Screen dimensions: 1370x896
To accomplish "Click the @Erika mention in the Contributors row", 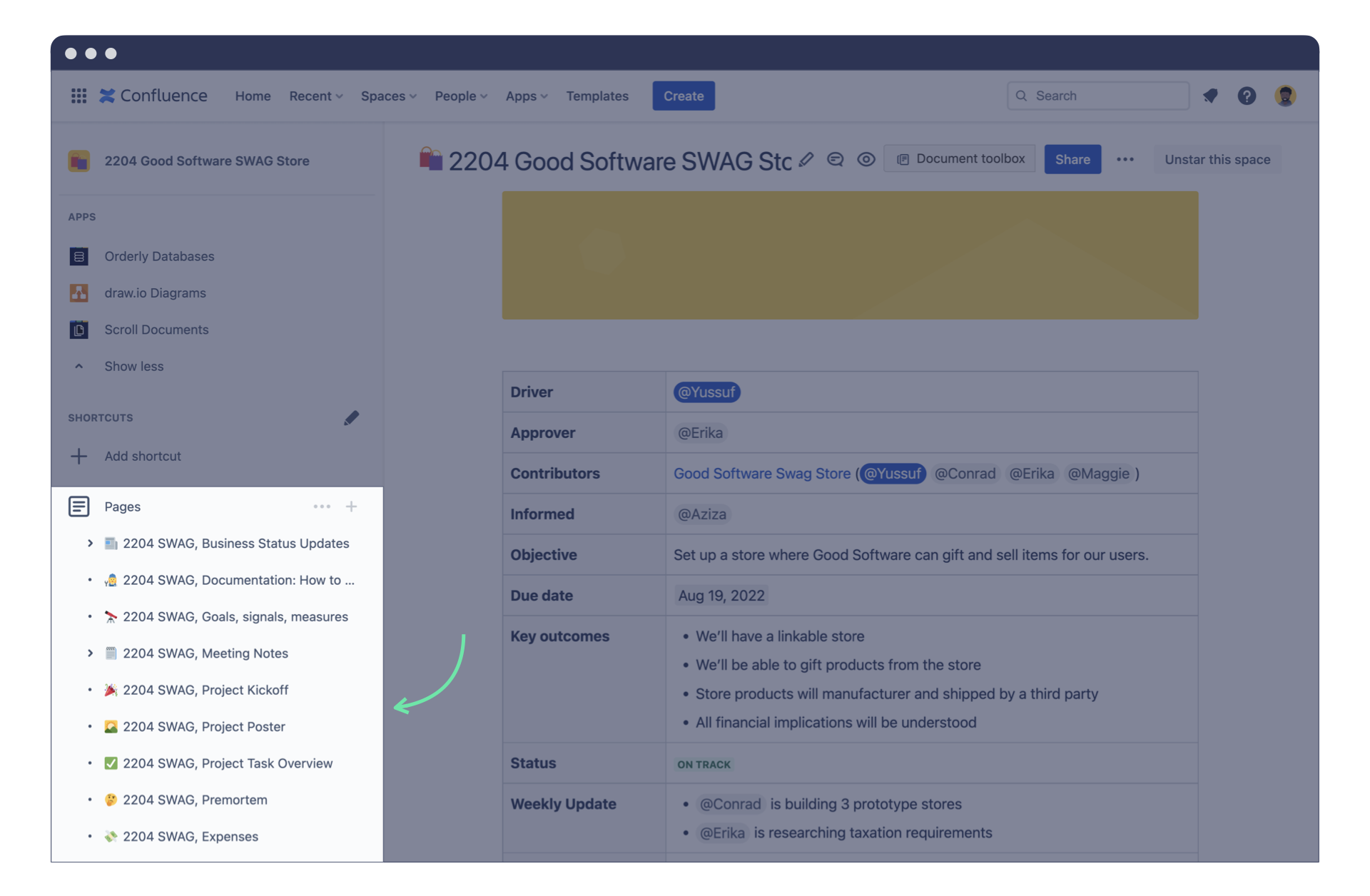I will click(x=1031, y=474).
